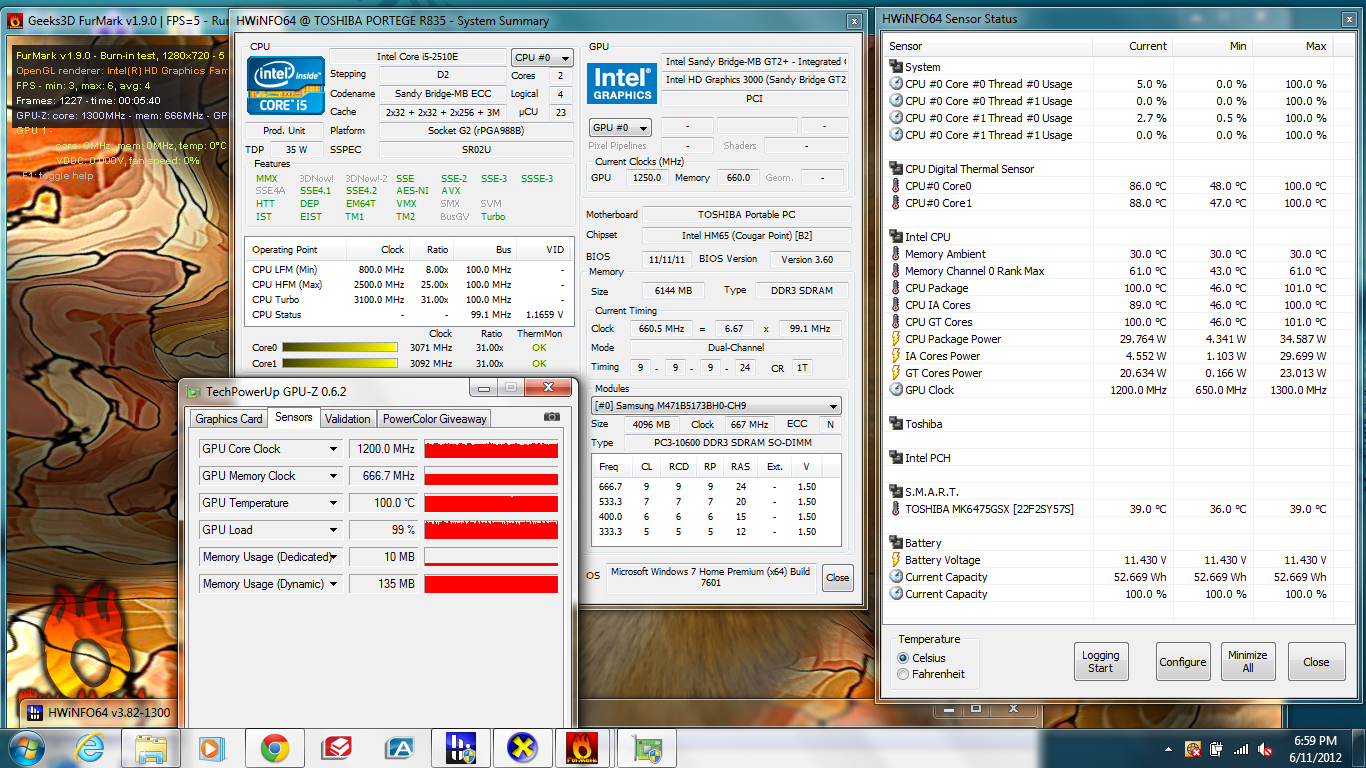The height and width of the screenshot is (768, 1366).
Task: Click the Intel Graphics logo
Action: [621, 83]
